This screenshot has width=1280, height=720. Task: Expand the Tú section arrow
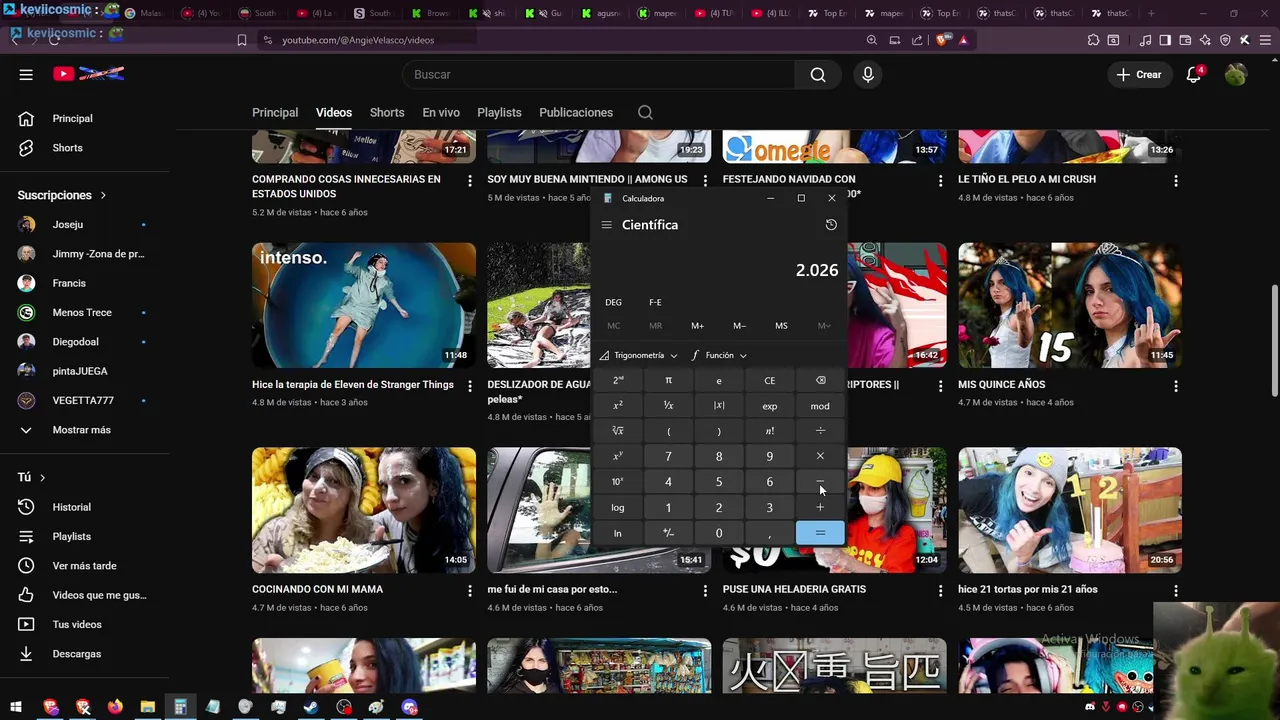[x=42, y=478]
